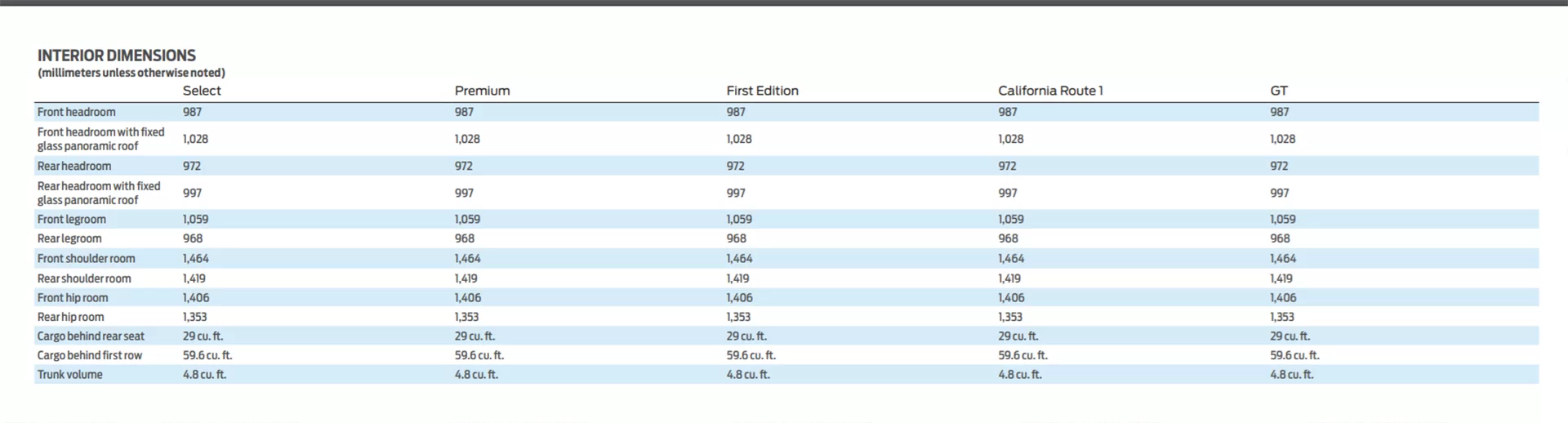
Task: Click First Edition's Cargo behind first row value
Action: click(751, 355)
